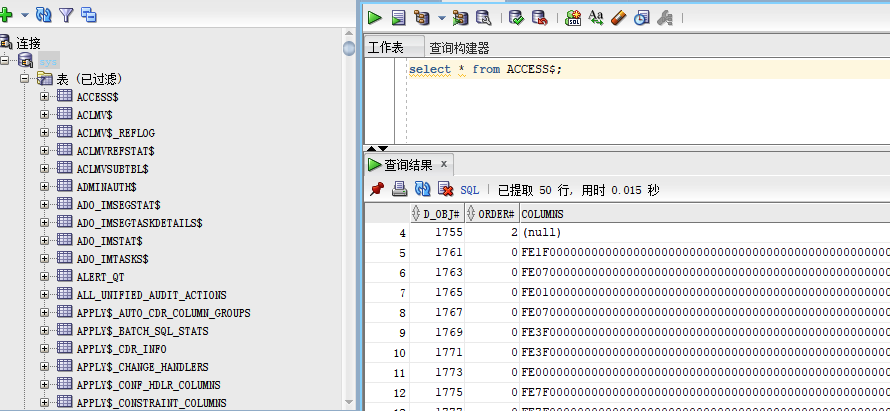Pin the query result with the red pin
This screenshot has width=890, height=411.
(377, 189)
